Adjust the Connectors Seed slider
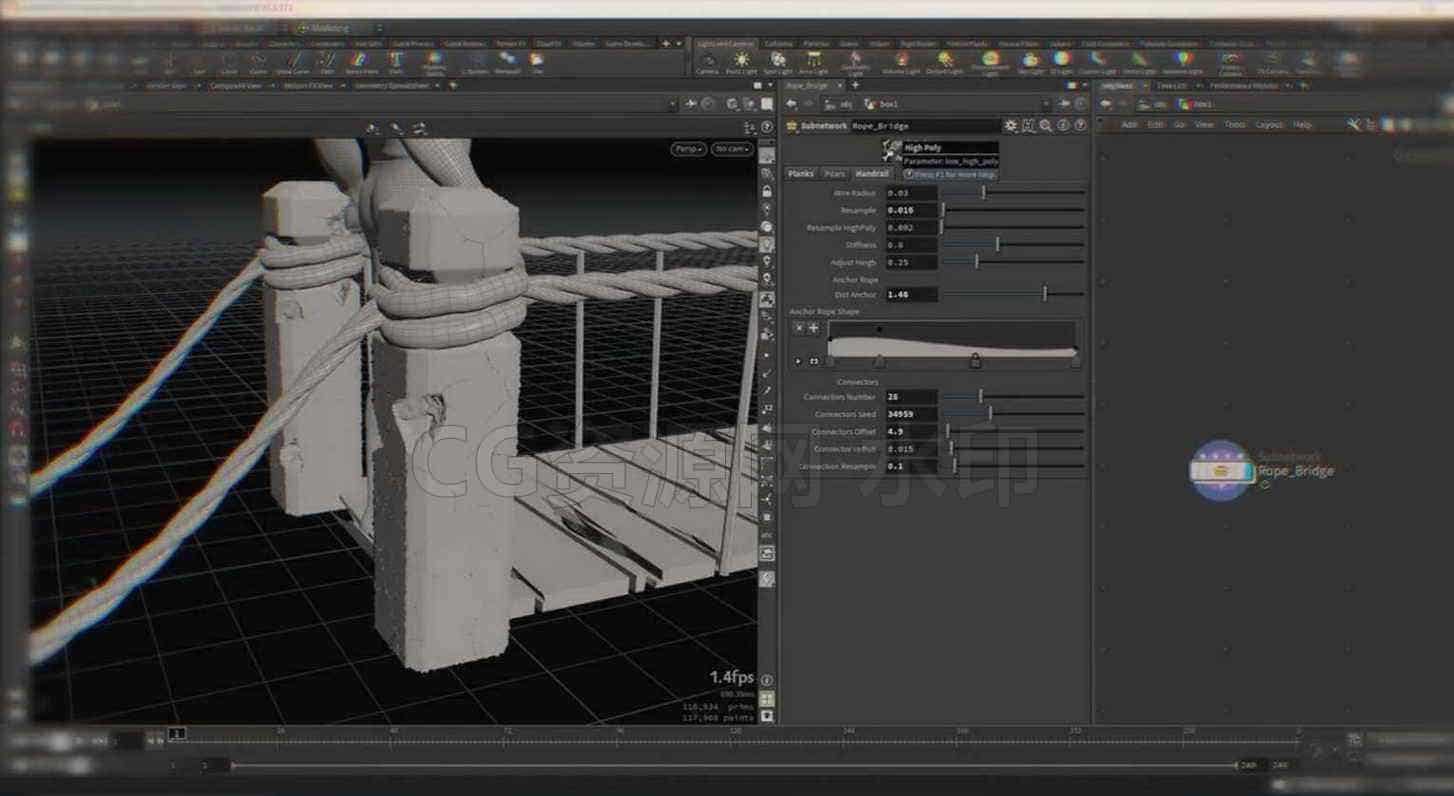 1013,414
